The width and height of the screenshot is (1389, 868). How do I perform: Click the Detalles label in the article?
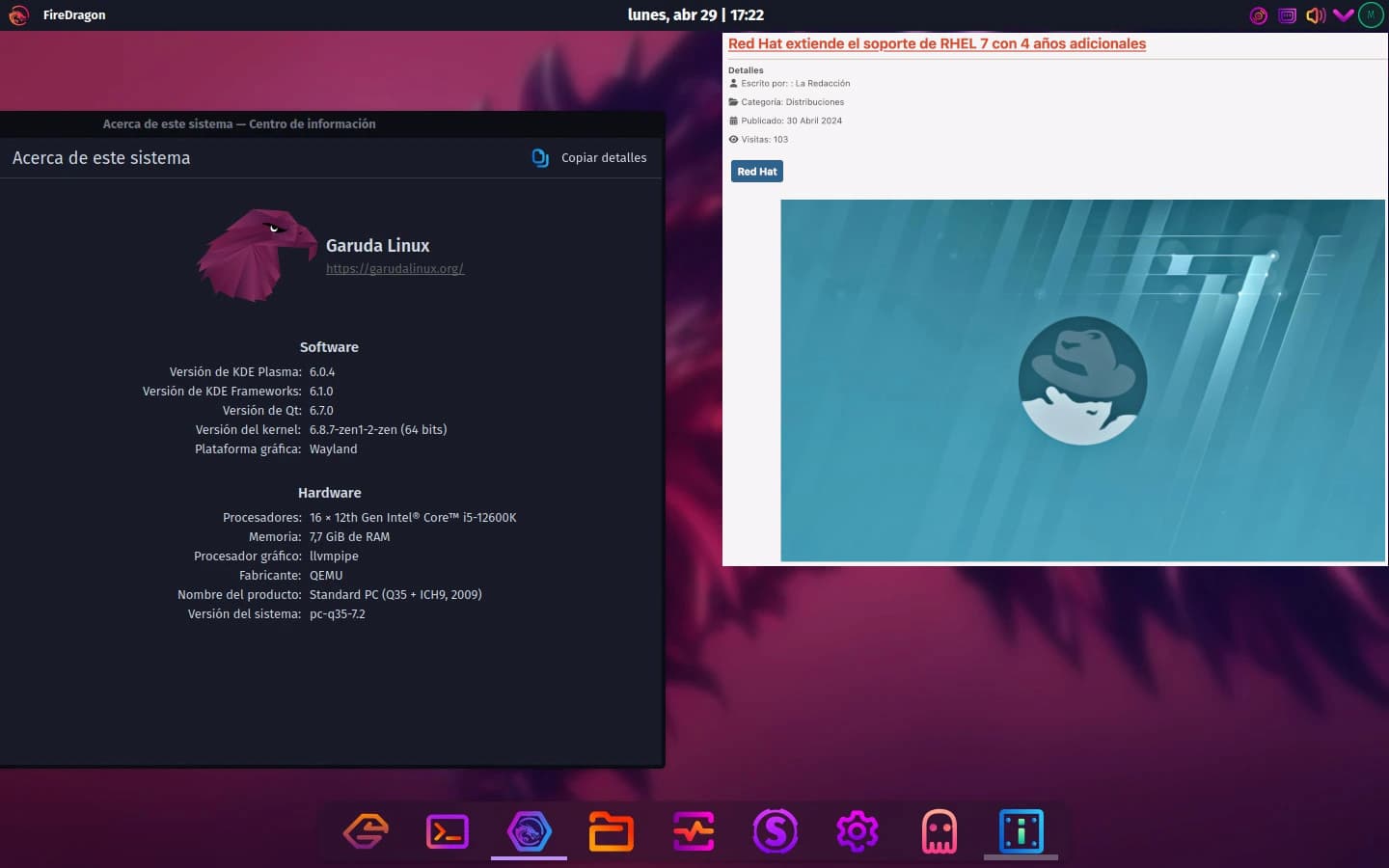point(746,70)
